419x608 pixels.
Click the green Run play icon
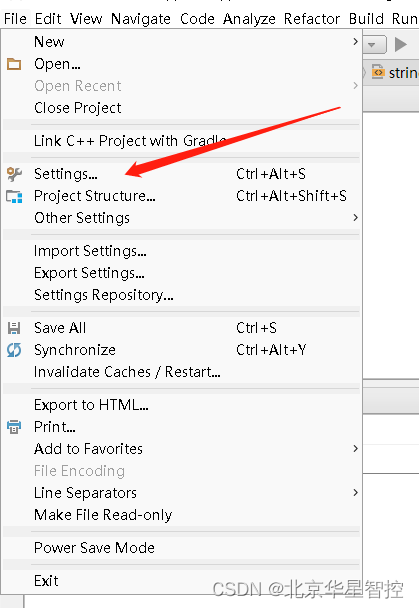coord(401,44)
